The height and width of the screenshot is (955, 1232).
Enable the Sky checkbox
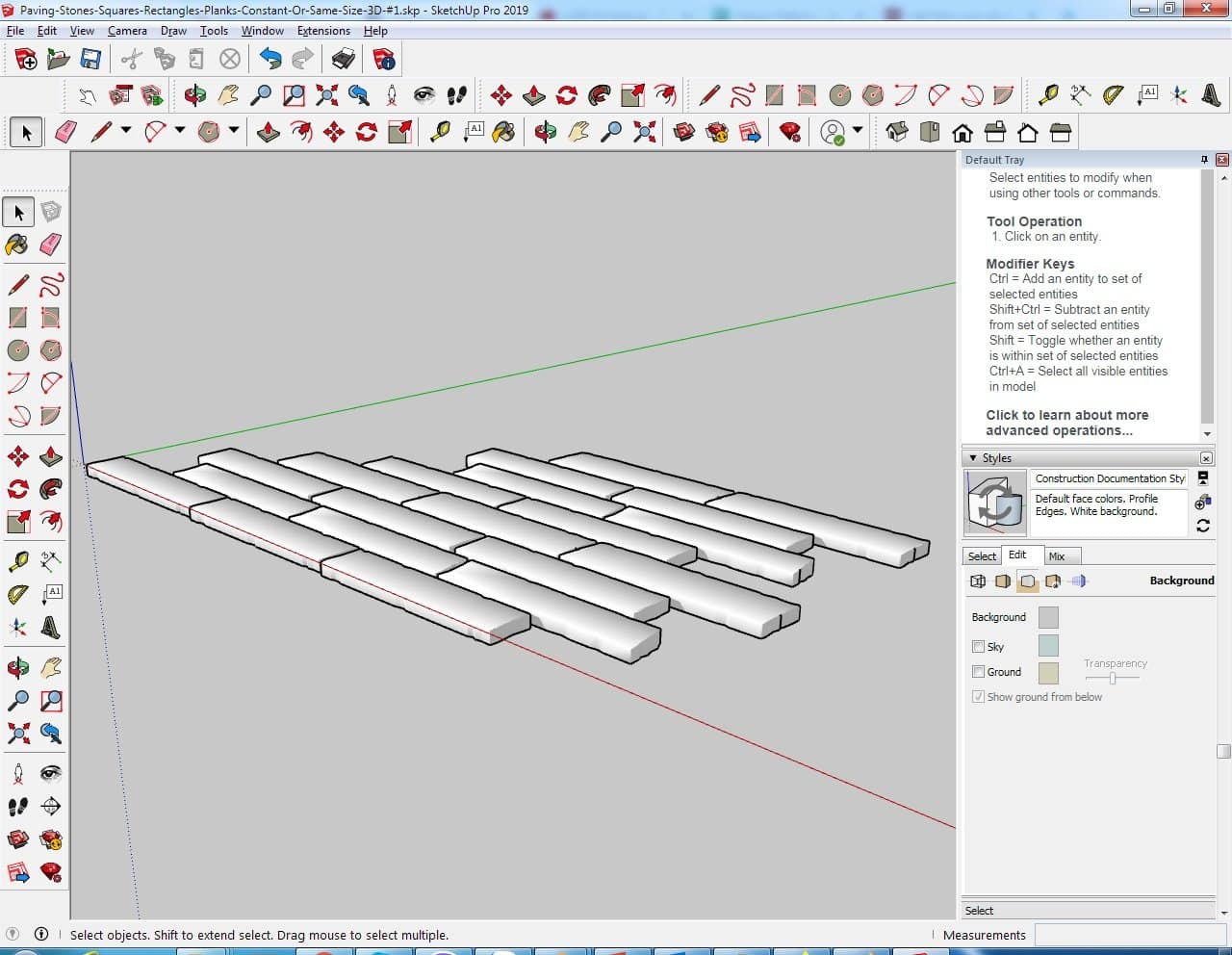(978, 647)
